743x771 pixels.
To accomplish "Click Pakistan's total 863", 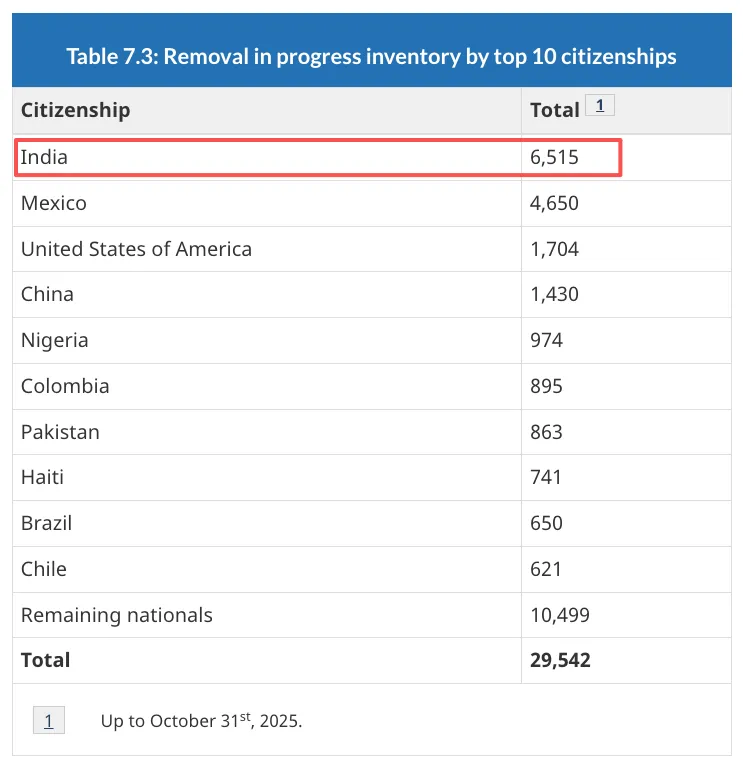I will pos(547,432).
